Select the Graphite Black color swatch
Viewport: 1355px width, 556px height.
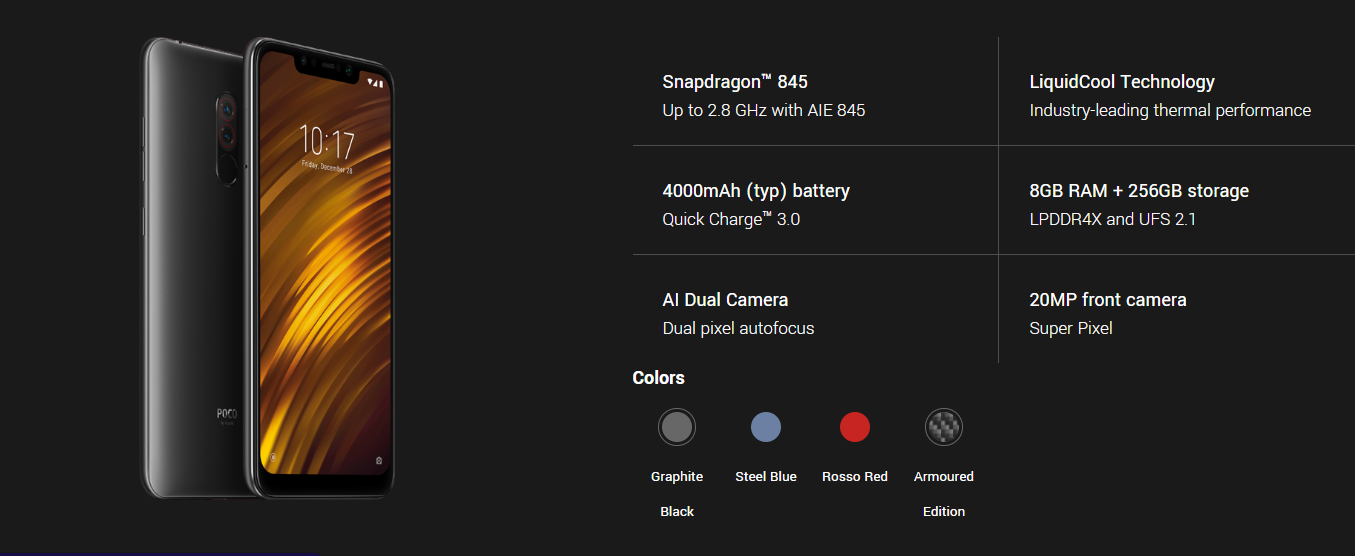coord(677,428)
